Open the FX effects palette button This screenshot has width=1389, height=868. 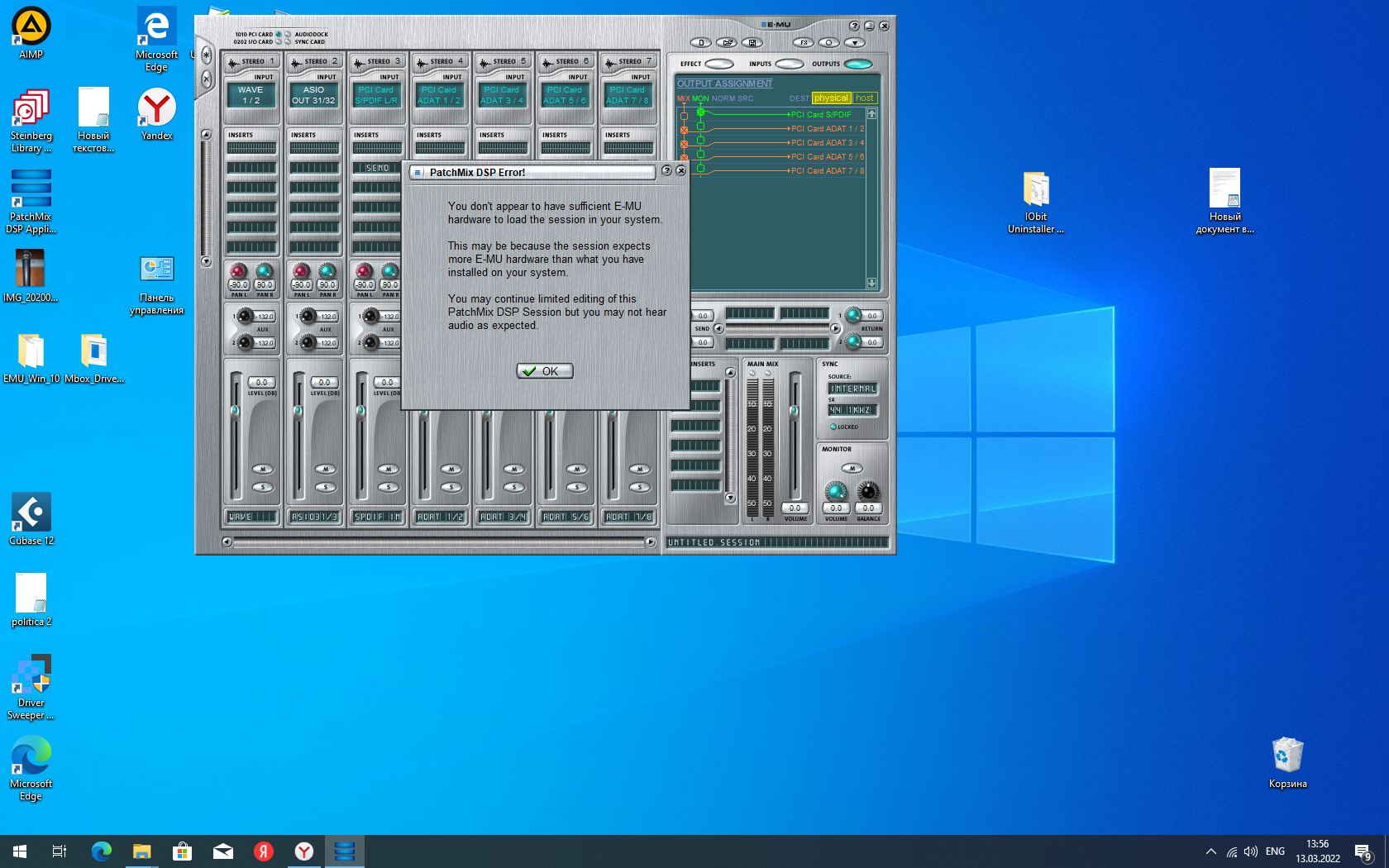point(803,42)
